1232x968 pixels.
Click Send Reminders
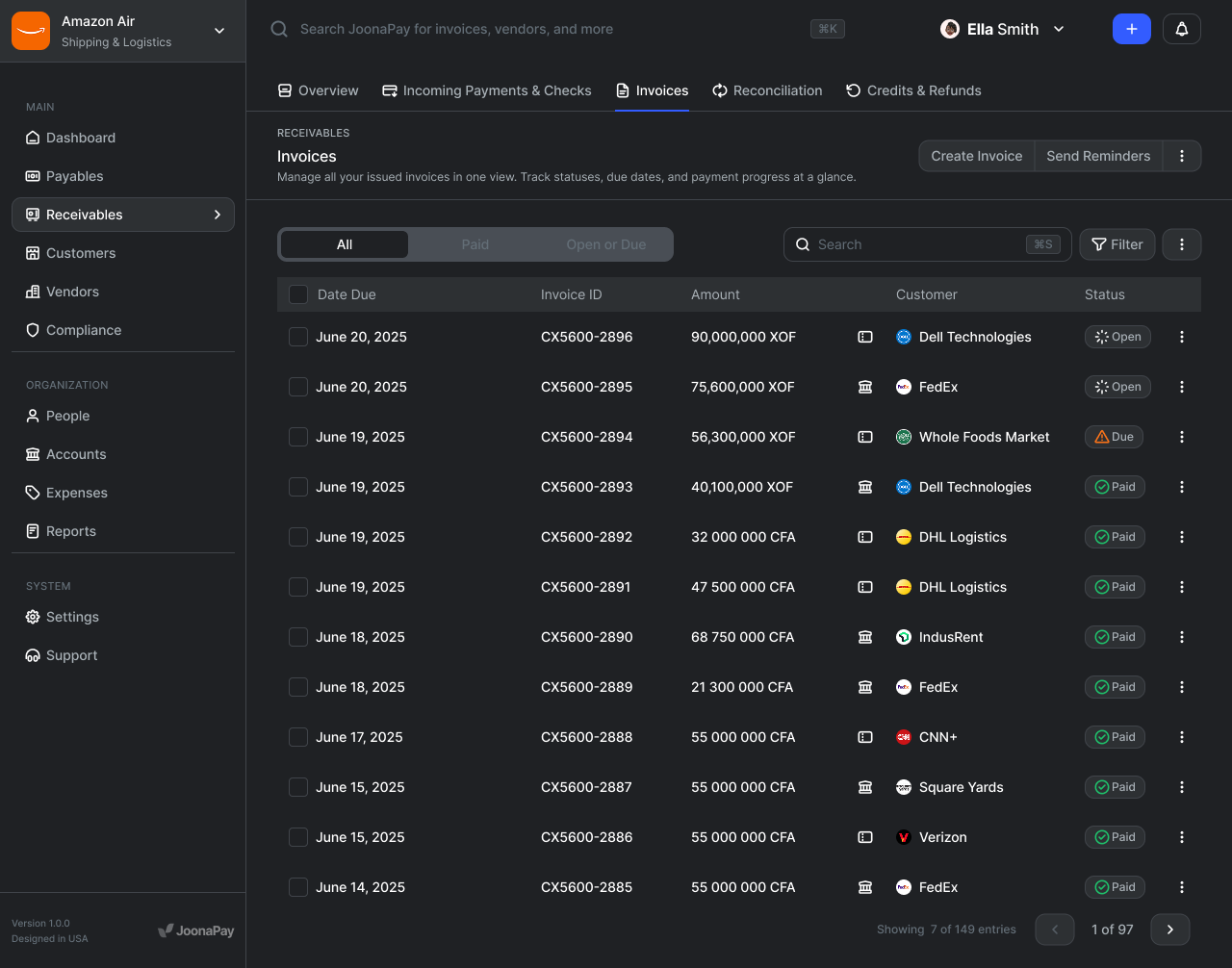point(1098,156)
